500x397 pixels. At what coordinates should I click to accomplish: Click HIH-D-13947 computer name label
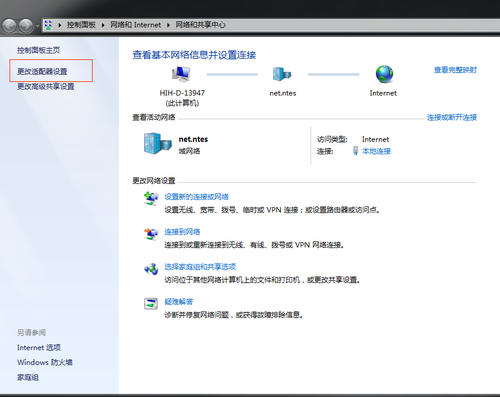(x=182, y=93)
